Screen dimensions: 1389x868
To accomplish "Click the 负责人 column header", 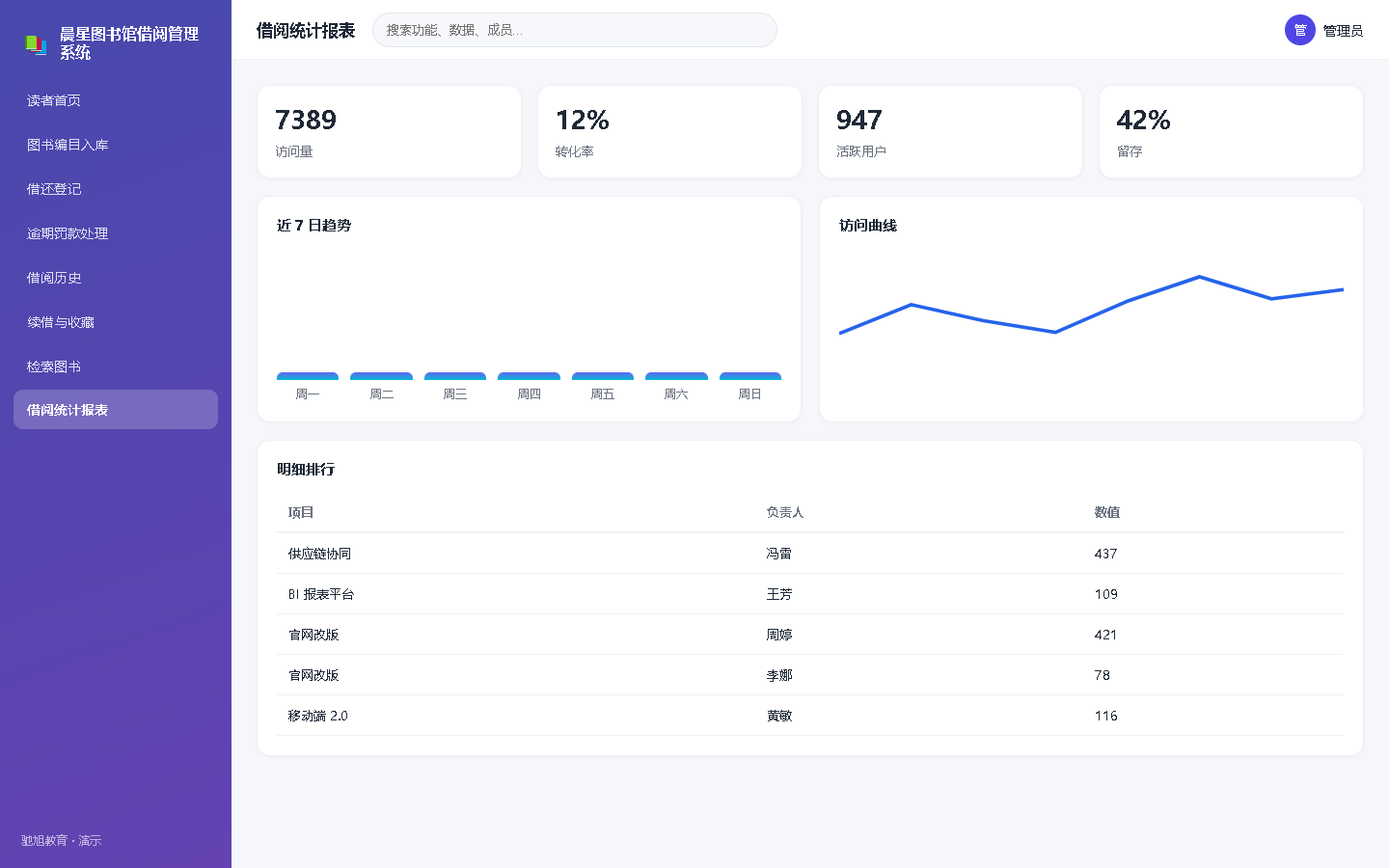I will pyautogui.click(x=785, y=512).
